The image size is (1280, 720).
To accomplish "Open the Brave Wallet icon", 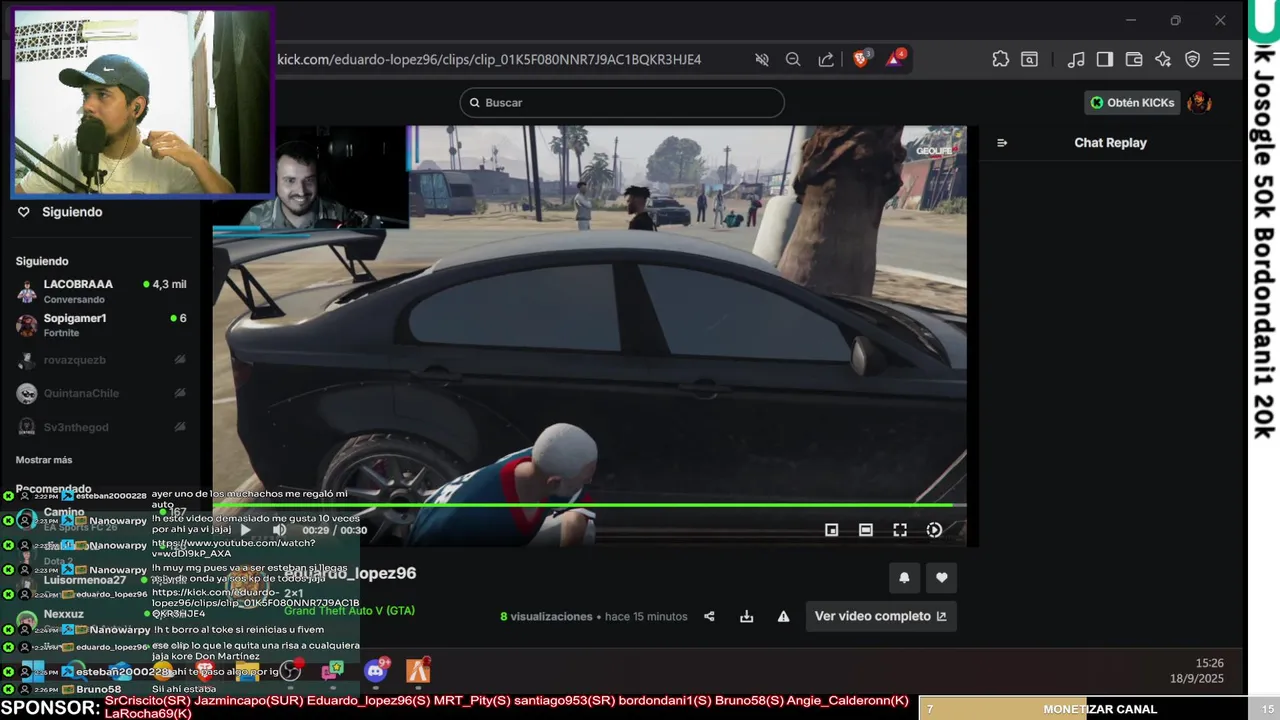I will pos(1134,60).
